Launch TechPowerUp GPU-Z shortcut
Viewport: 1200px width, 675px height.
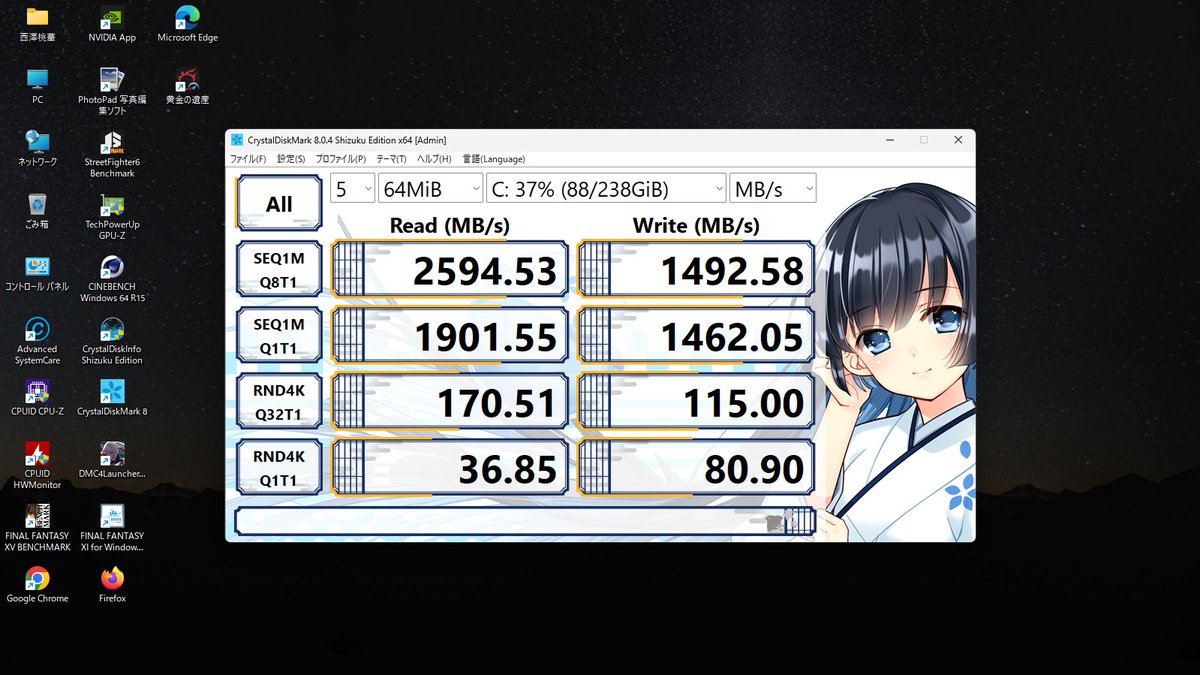112,216
